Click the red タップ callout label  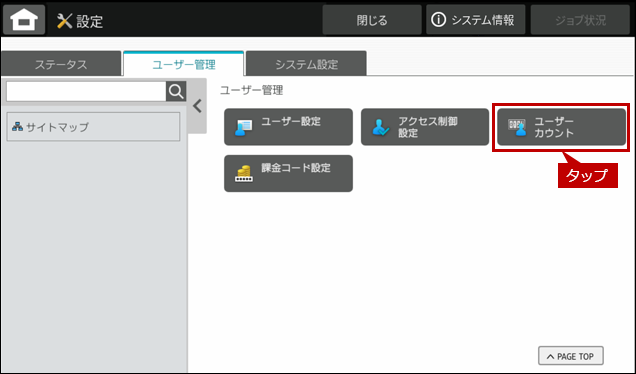[x=588, y=175]
